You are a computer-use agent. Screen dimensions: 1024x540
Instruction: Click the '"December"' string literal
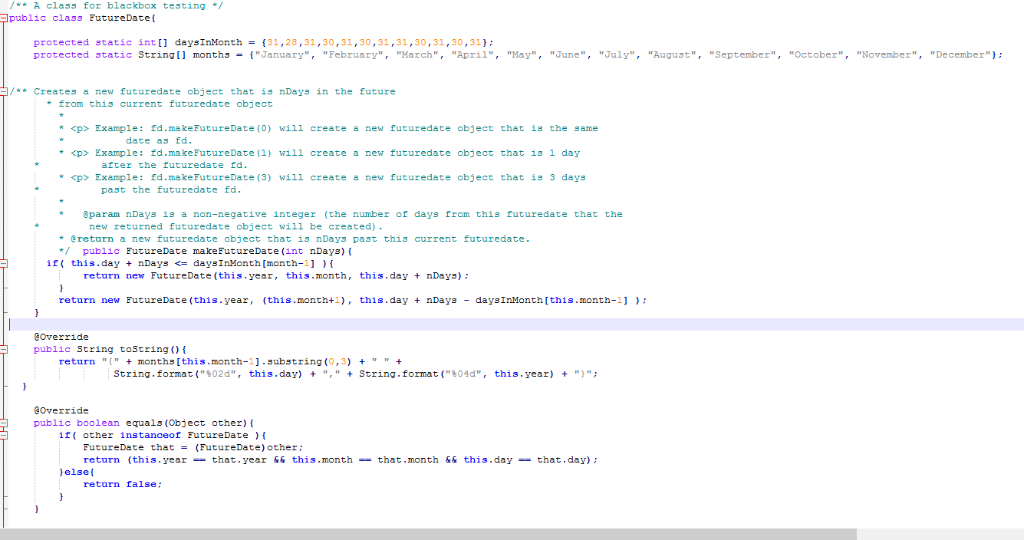click(961, 55)
